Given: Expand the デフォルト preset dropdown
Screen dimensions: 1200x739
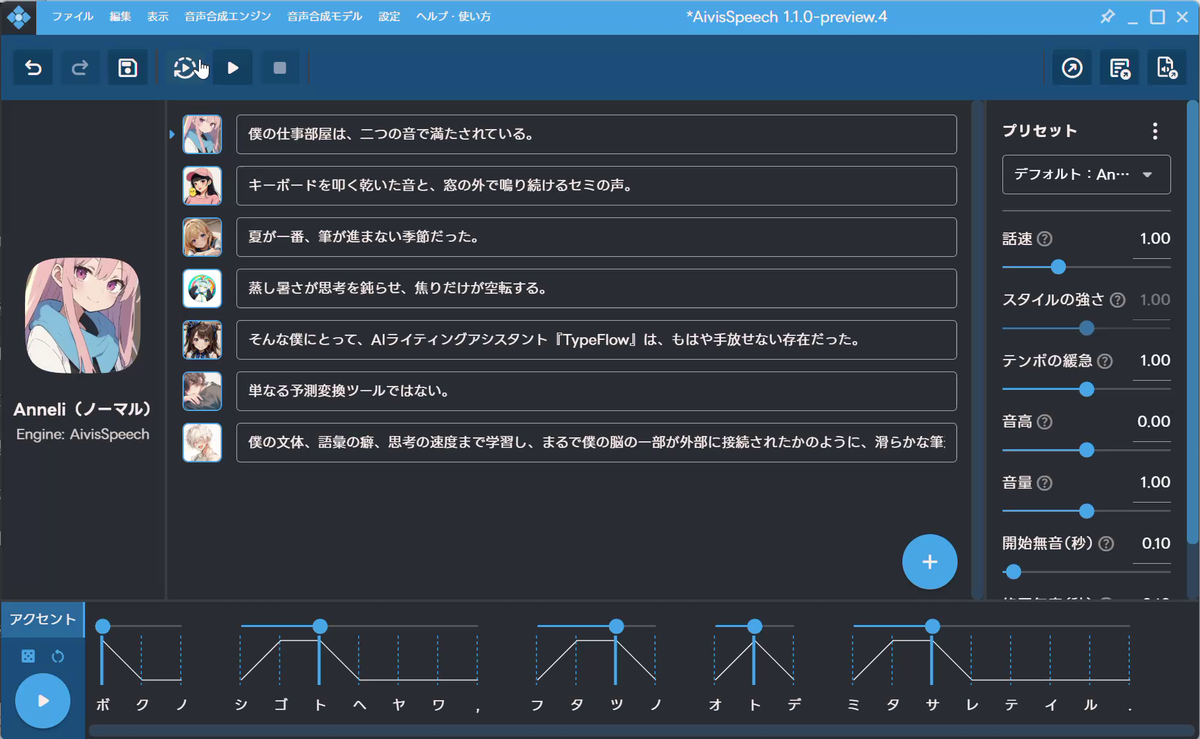Looking at the screenshot, I should pos(1086,174).
